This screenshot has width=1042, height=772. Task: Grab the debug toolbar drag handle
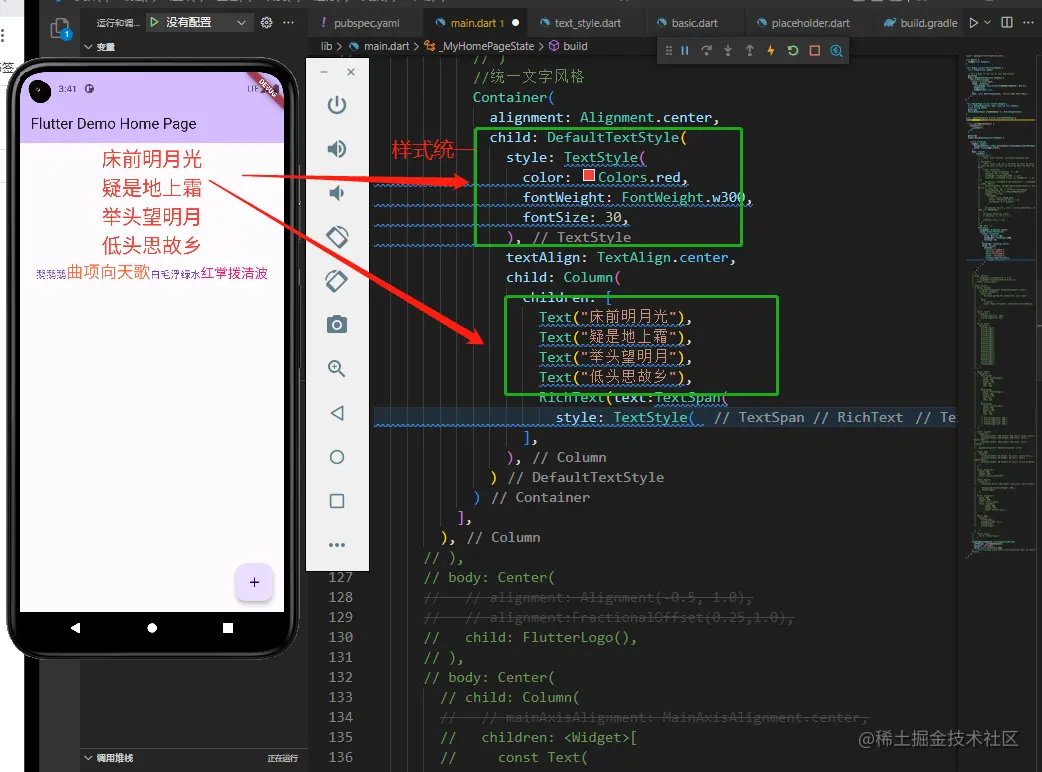pyautogui.click(x=669, y=50)
